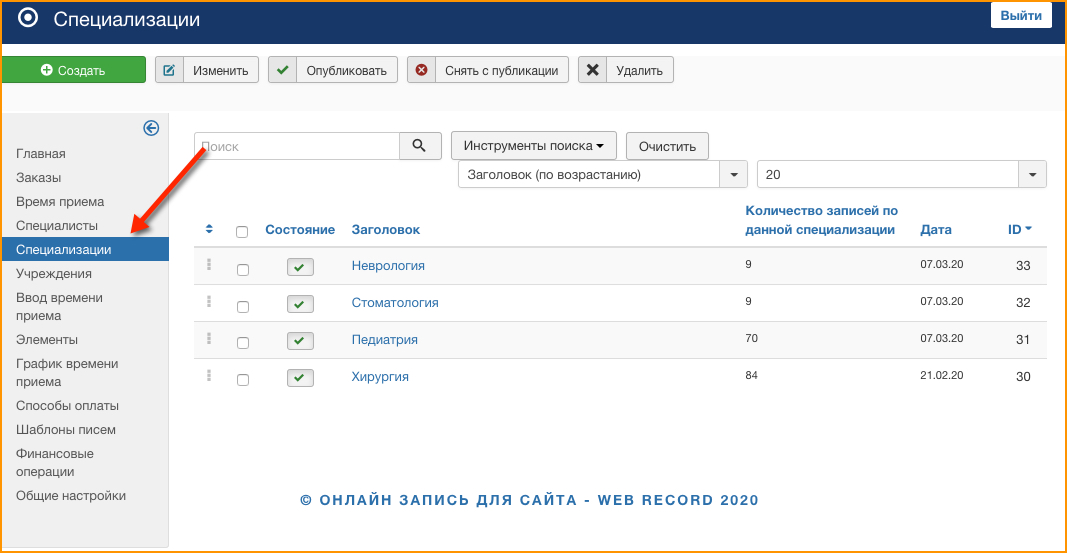Screen dimensions: 1067x553
Task: Collapse the sidebar with the left-arrow circle icon
Action: point(151,128)
